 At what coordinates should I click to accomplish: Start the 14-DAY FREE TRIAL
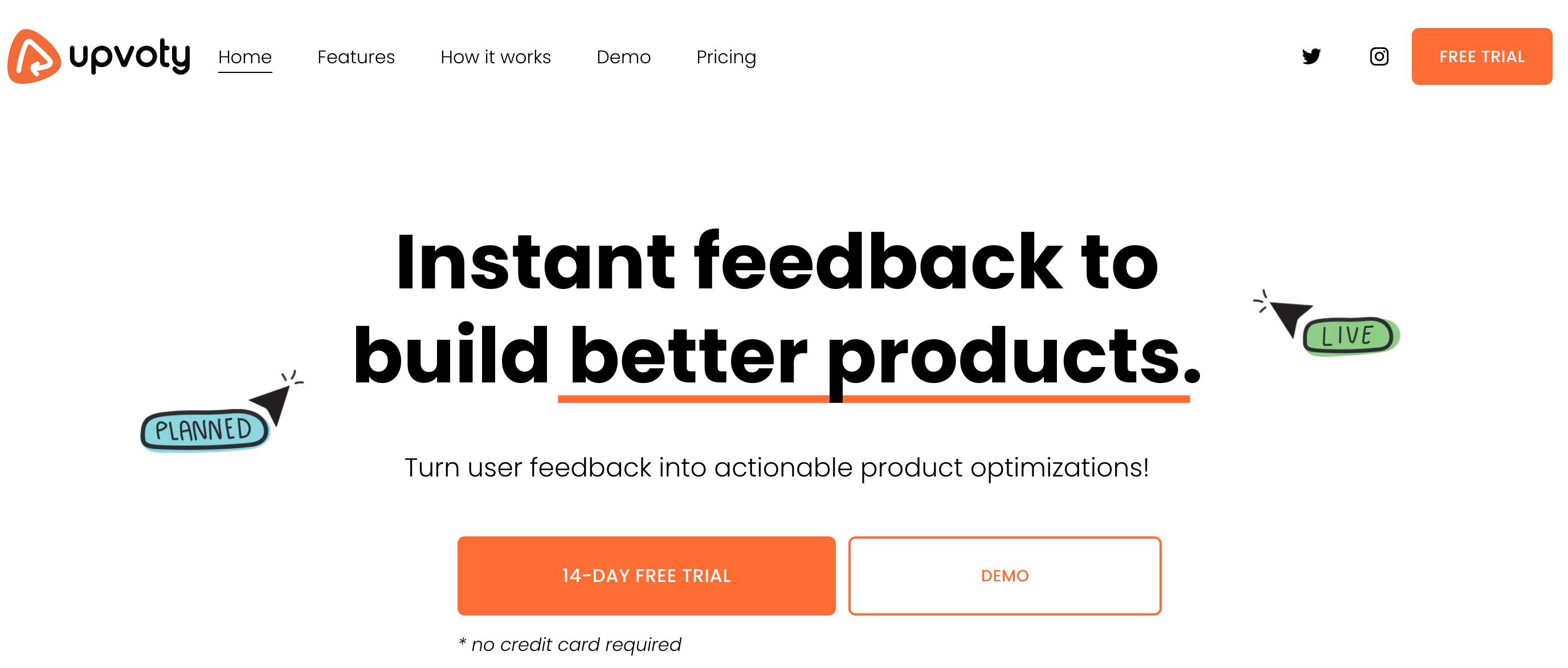point(647,576)
